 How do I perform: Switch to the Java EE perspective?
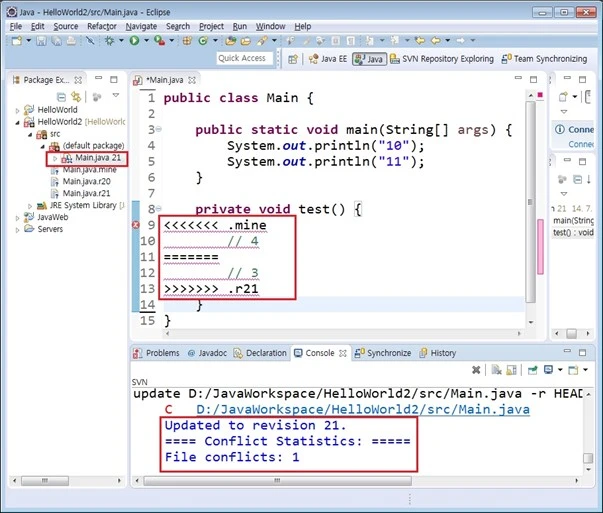click(x=328, y=59)
